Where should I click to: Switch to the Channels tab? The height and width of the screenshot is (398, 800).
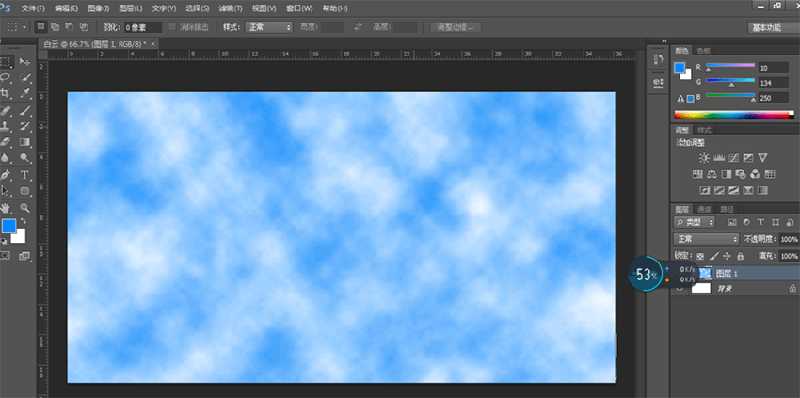pyautogui.click(x=704, y=209)
